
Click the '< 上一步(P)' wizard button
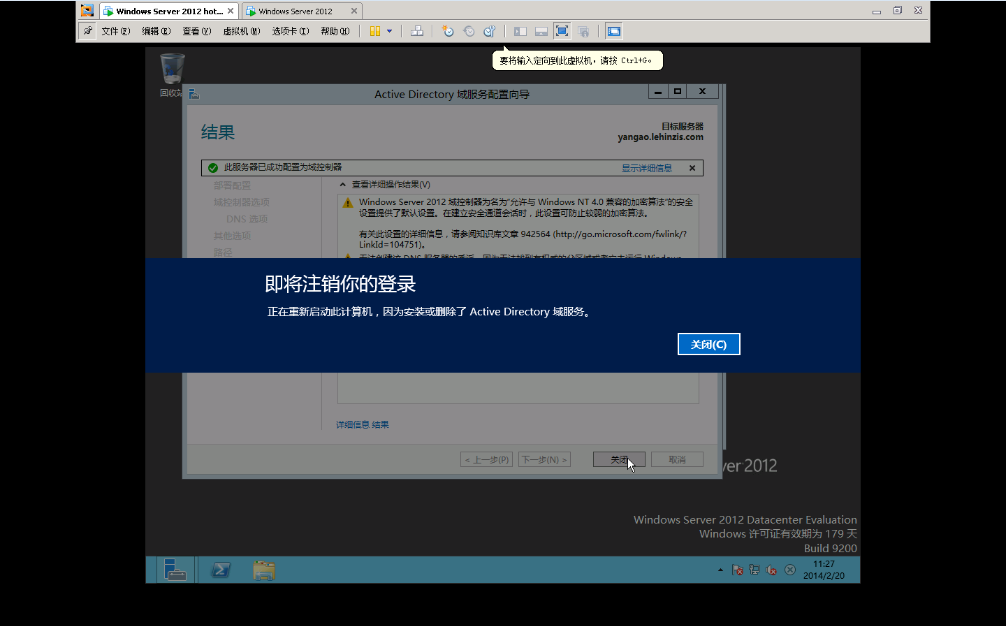(x=486, y=459)
